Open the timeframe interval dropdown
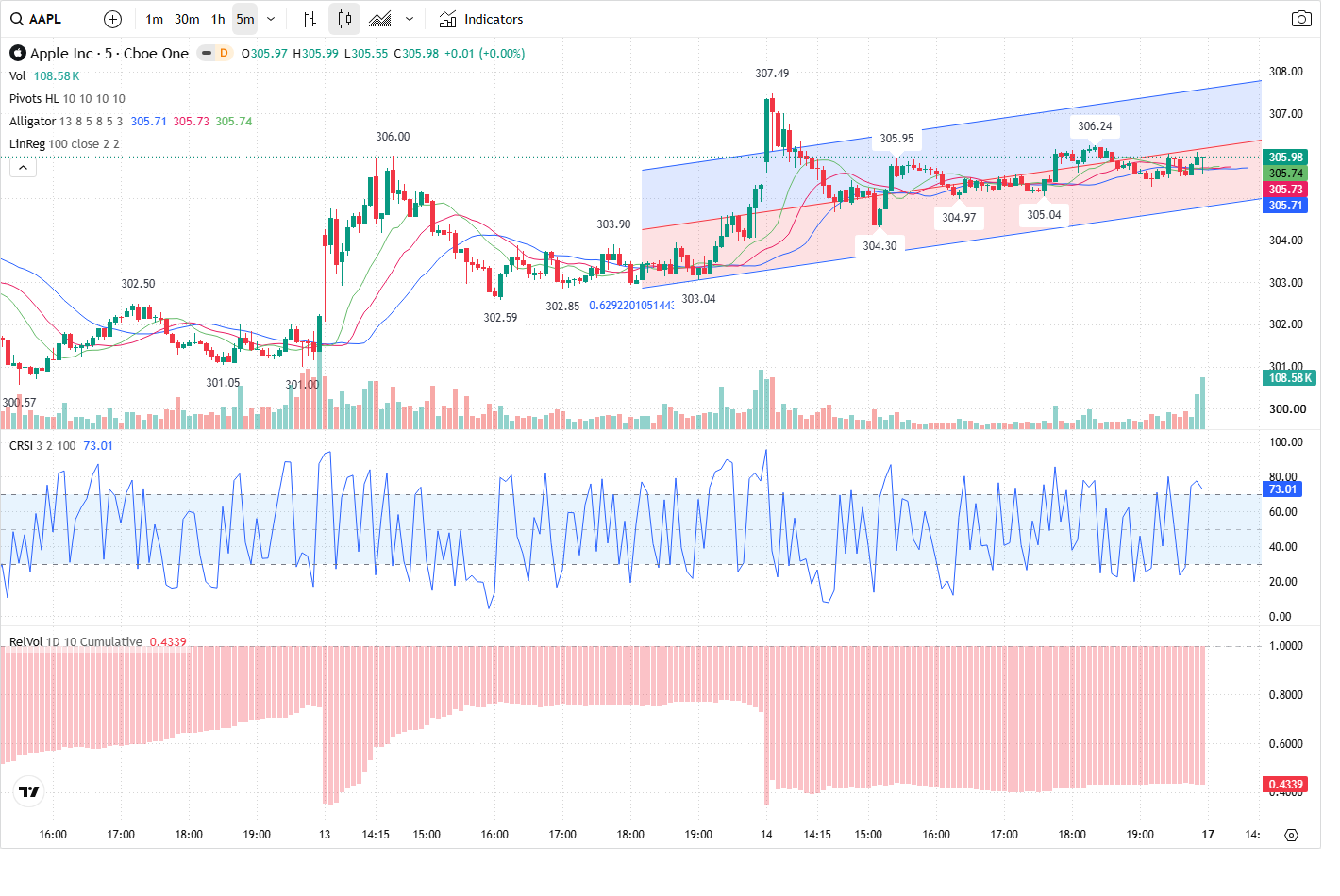The image size is (1340, 896). click(x=271, y=19)
